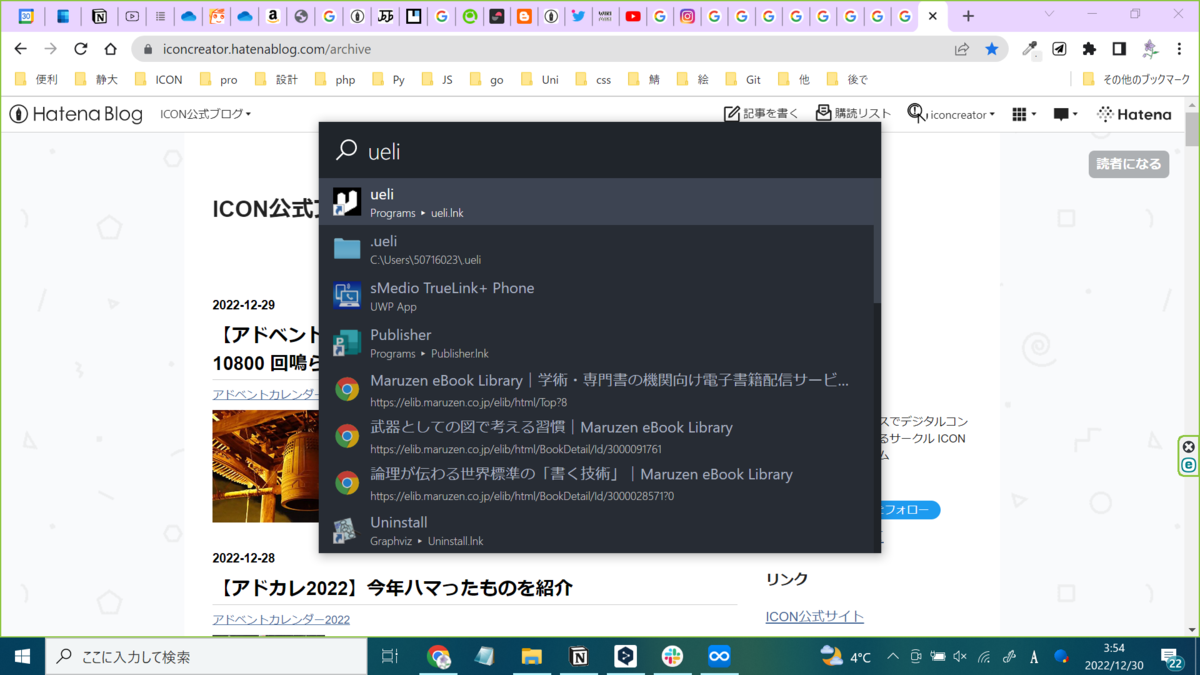The width and height of the screenshot is (1200, 675).
Task: Open Notion from the taskbar
Action: (578, 656)
